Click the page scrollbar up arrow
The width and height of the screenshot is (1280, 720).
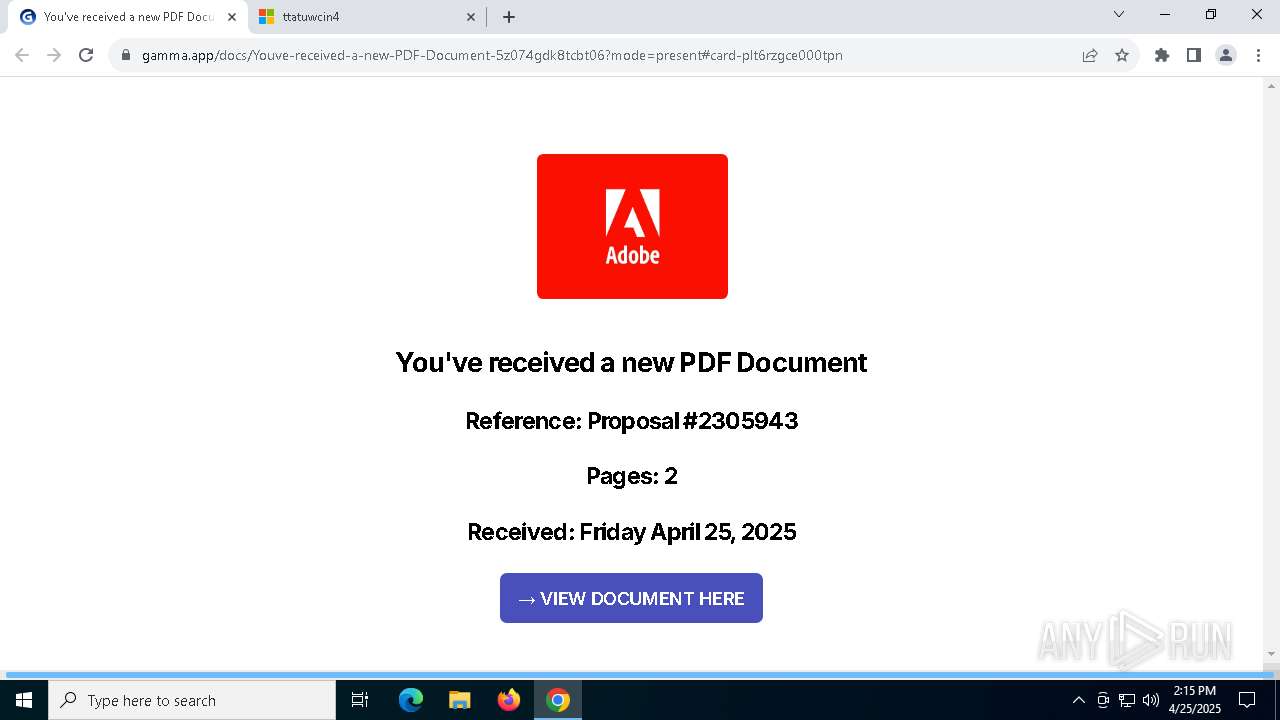coord(1272,85)
